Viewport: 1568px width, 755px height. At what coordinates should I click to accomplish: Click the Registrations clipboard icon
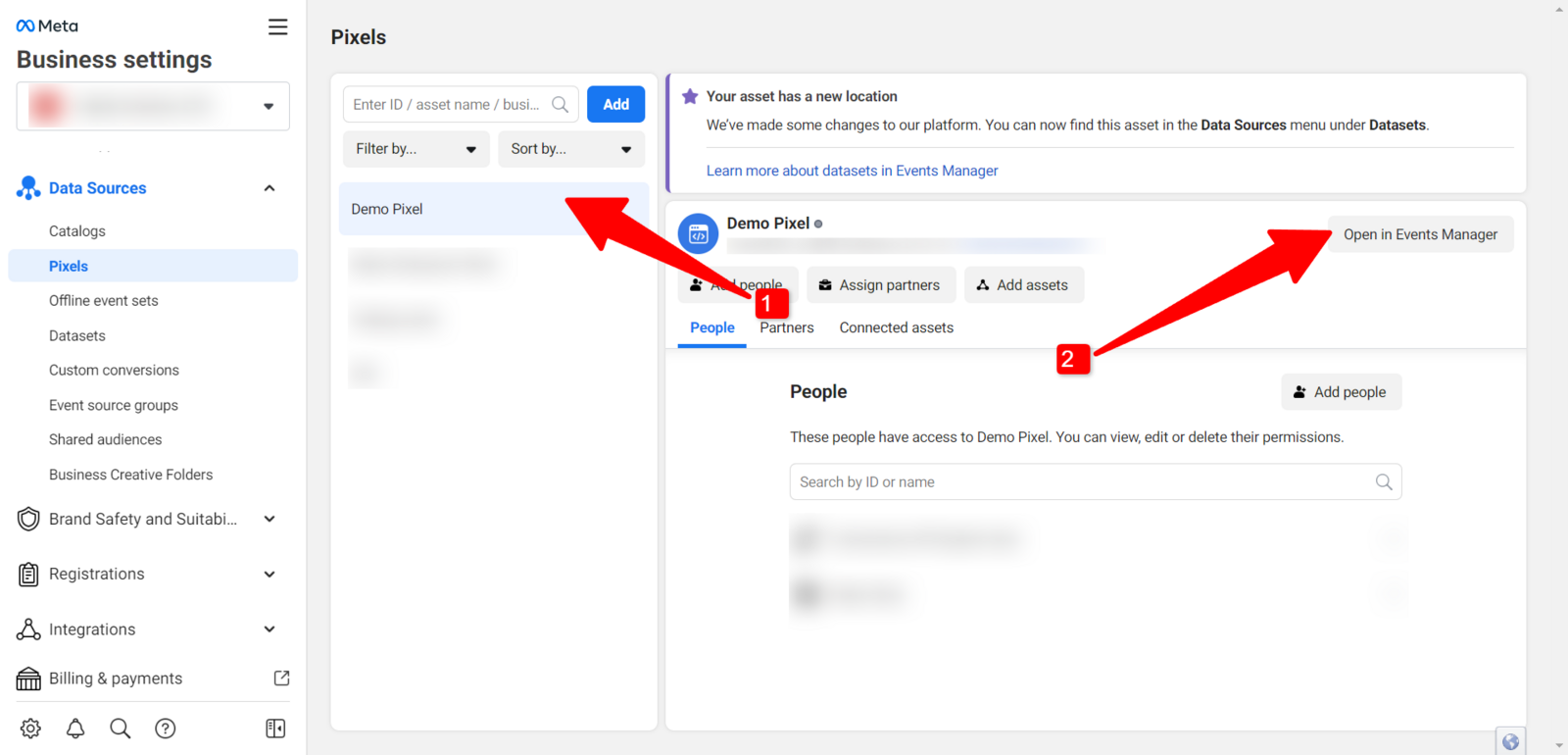click(28, 575)
